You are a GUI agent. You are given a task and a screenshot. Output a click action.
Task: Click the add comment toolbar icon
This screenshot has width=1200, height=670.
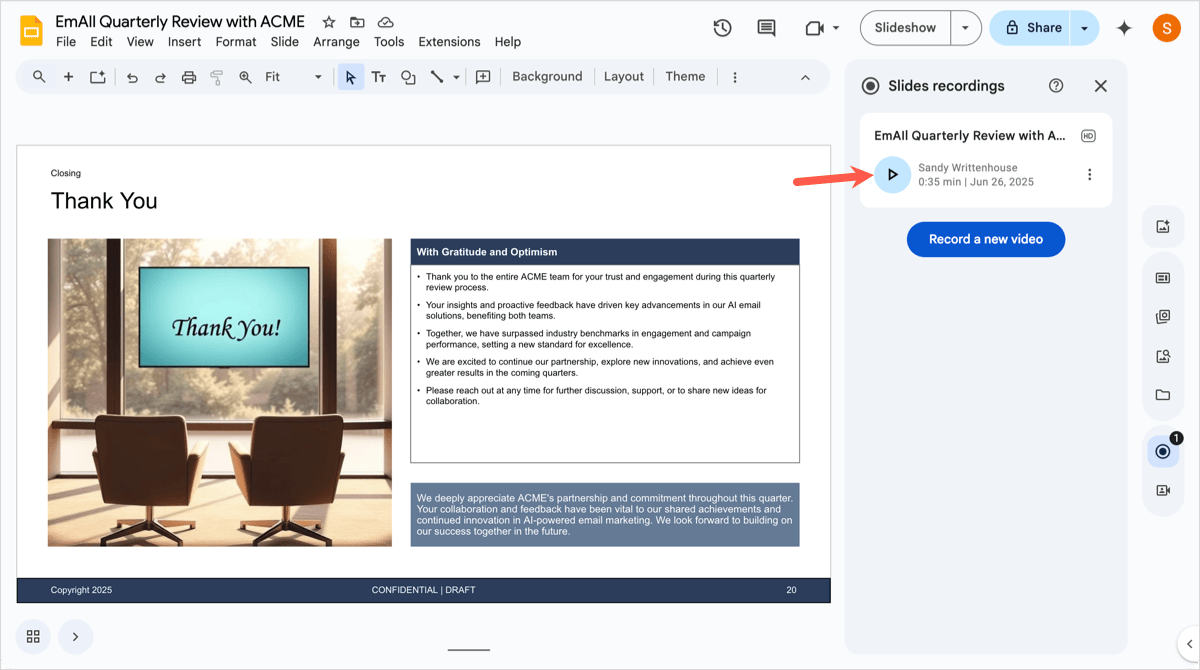tap(483, 77)
